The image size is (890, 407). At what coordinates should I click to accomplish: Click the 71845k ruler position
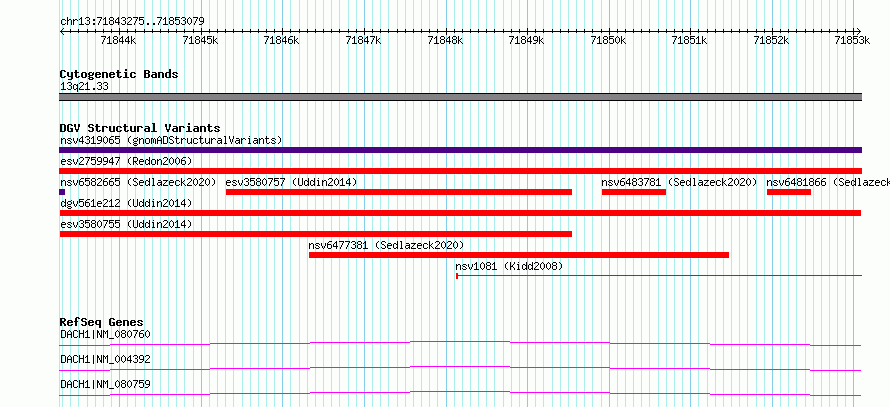point(200,40)
